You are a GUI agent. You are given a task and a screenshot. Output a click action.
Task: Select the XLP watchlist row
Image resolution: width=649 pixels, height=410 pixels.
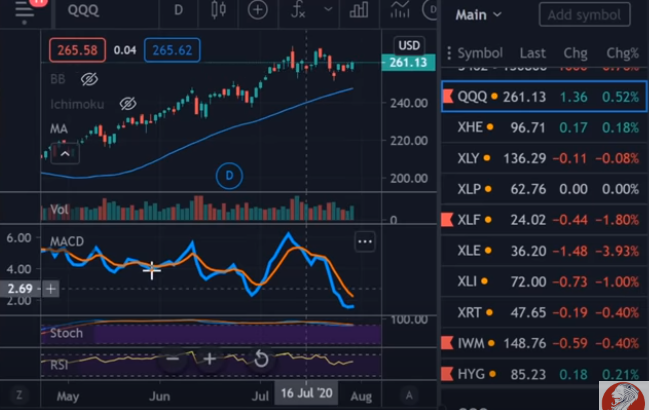[544, 189]
